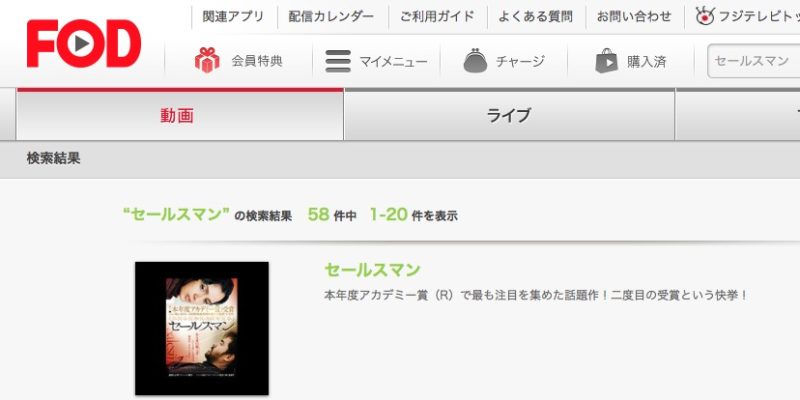Open よくある質問 link
The width and height of the screenshot is (800, 400).
(535, 17)
